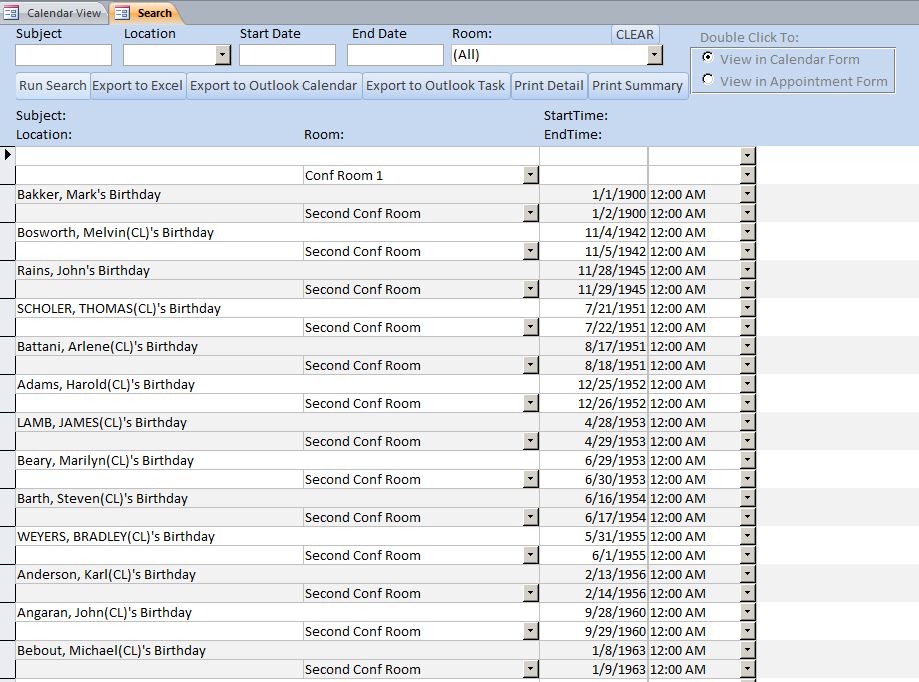
Task: Open time dropdown for 12/25/1952 start time
Action: (747, 384)
